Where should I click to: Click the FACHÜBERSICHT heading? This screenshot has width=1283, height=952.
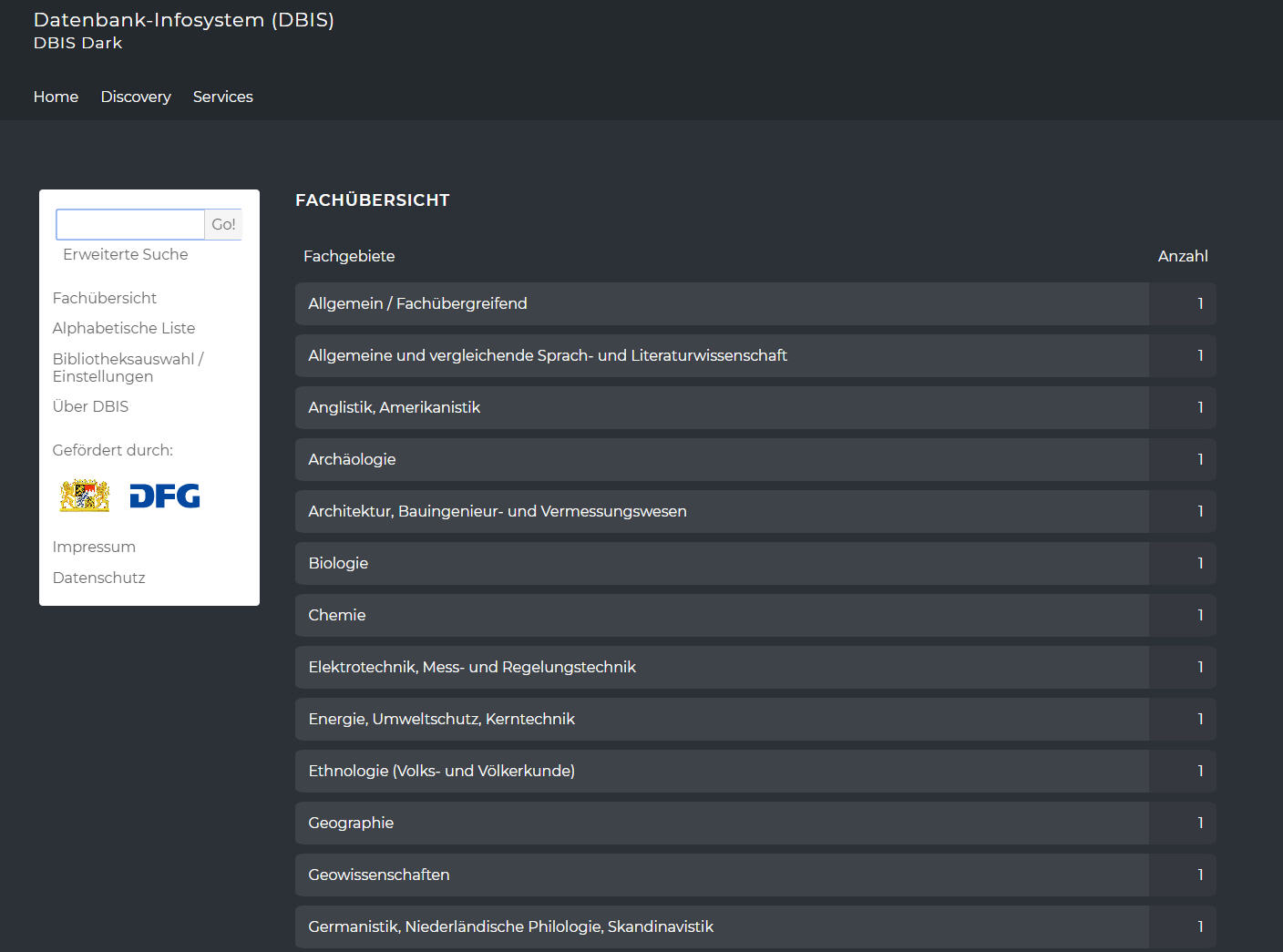click(373, 200)
